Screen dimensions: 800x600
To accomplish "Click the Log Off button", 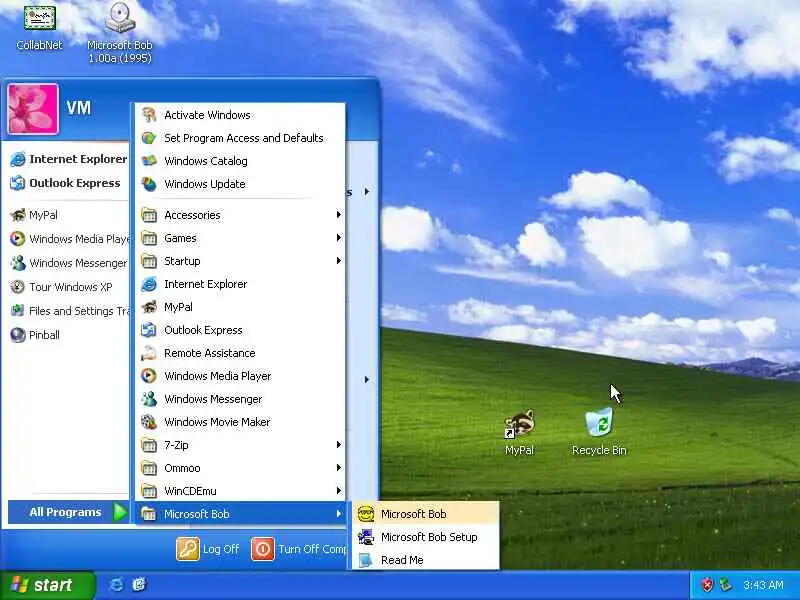I will pos(208,549).
